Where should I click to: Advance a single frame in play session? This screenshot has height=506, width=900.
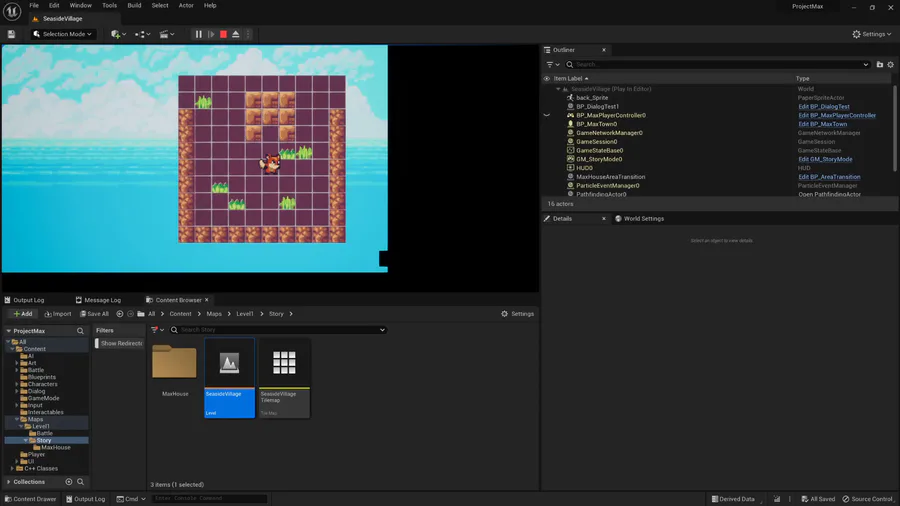[211, 34]
